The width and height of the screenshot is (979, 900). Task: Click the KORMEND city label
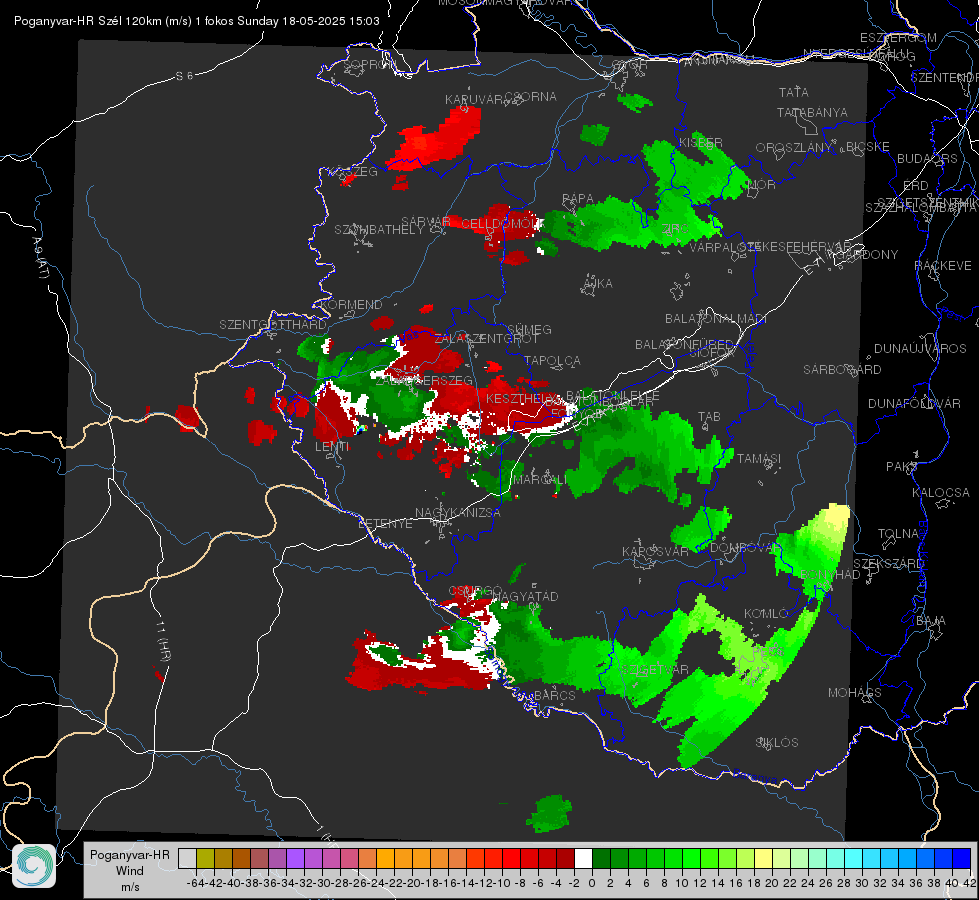pos(350,305)
